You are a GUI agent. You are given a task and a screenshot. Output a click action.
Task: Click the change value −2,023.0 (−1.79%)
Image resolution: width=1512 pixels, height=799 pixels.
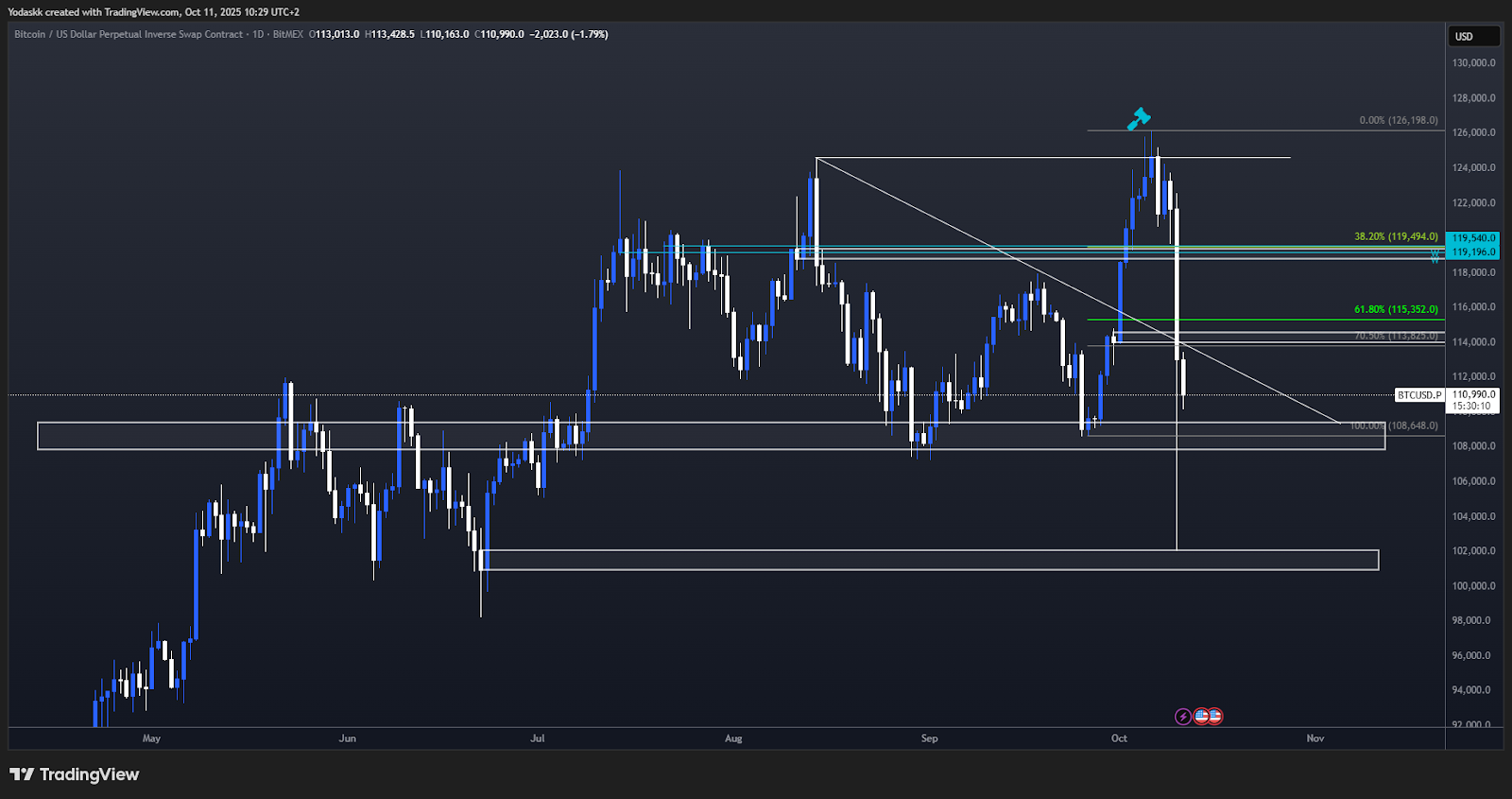[569, 34]
